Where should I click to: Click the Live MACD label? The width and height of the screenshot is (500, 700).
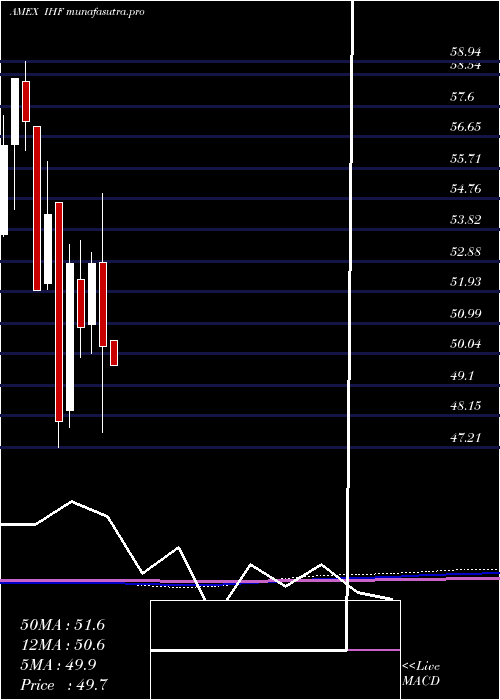click(421, 674)
